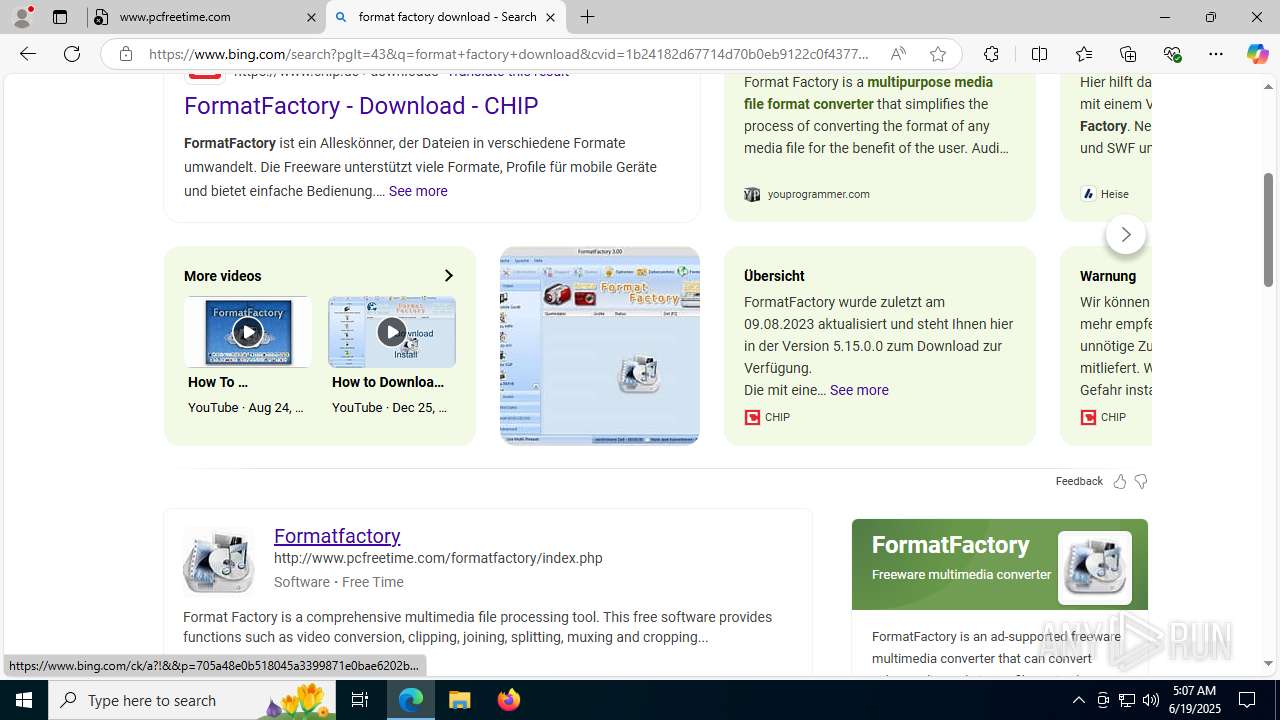Viewport: 1280px width, 720px height.
Task: Open Microsoft Edge taskbar icon
Action: tap(411, 700)
